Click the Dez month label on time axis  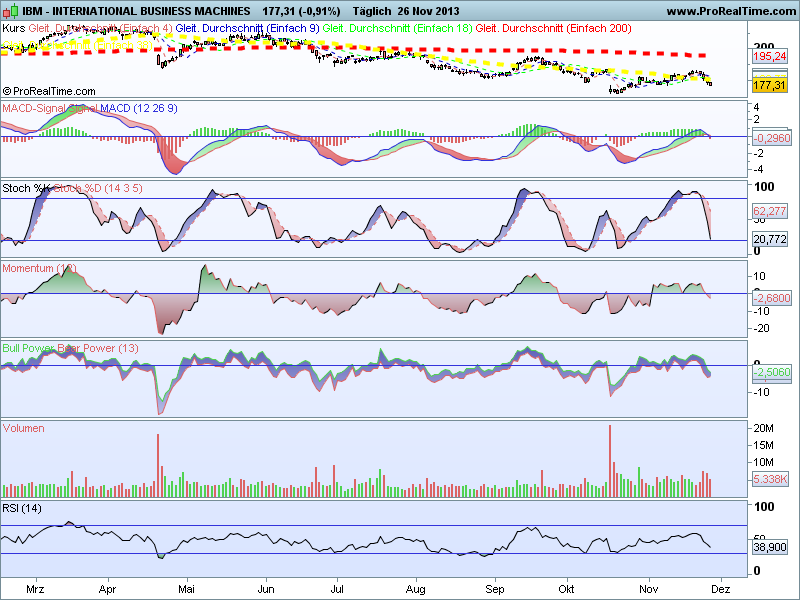[720, 589]
